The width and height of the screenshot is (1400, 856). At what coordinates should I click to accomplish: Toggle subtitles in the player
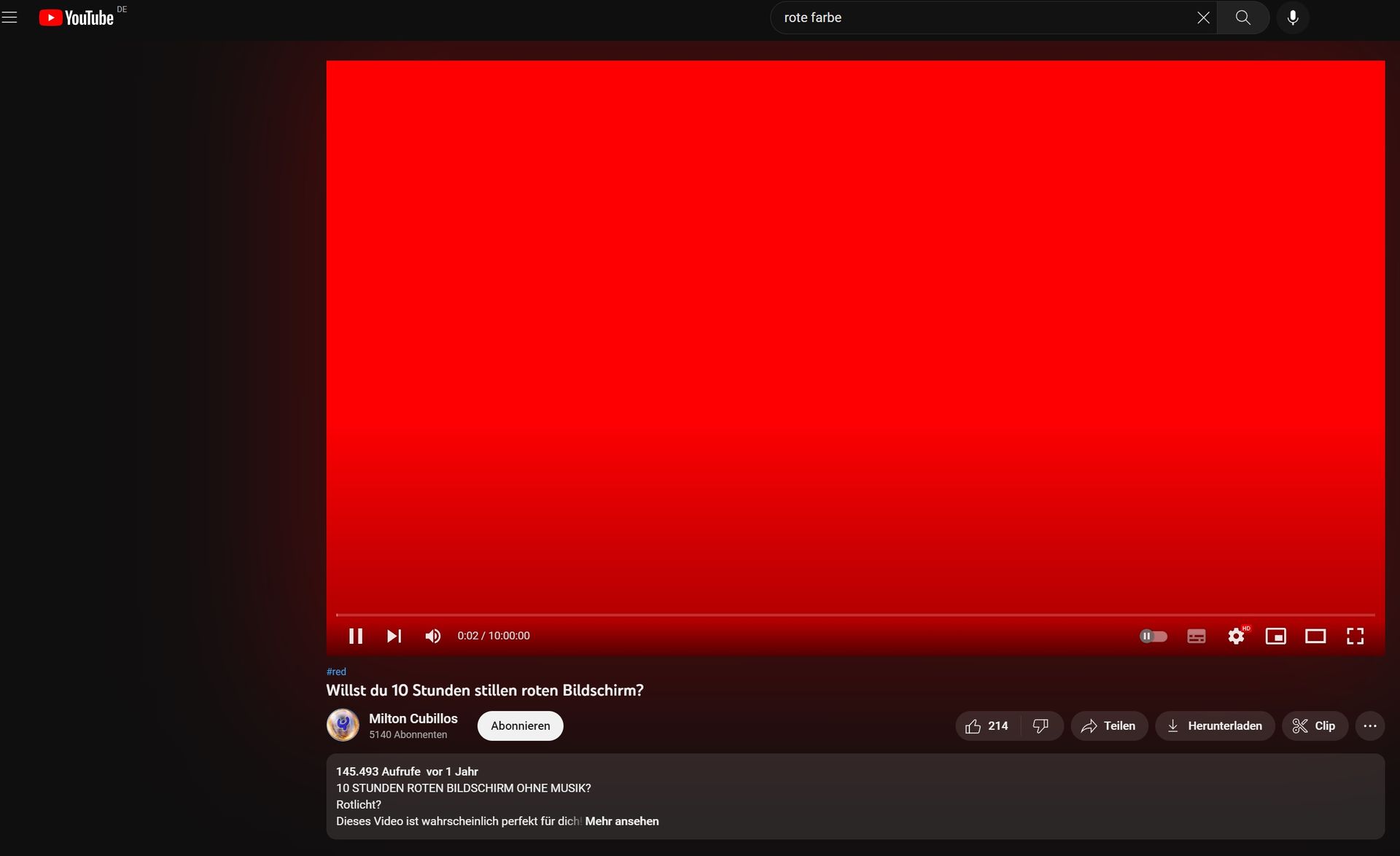[1196, 636]
